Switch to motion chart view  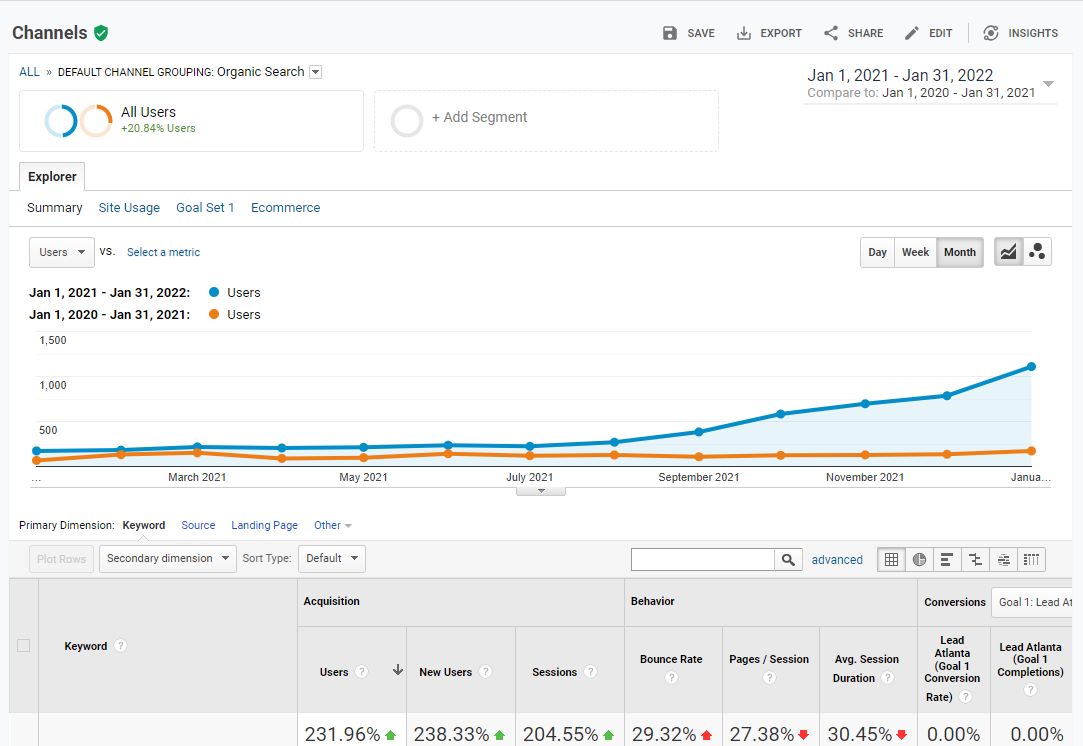[1037, 252]
